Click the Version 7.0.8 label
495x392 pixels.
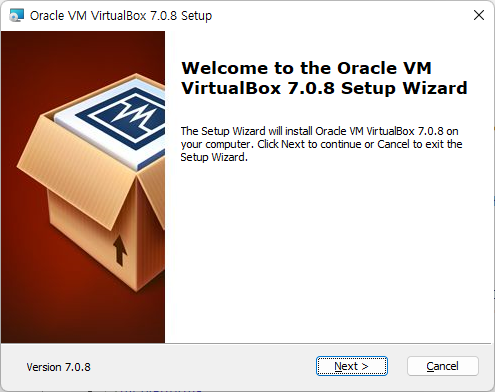[58, 367]
